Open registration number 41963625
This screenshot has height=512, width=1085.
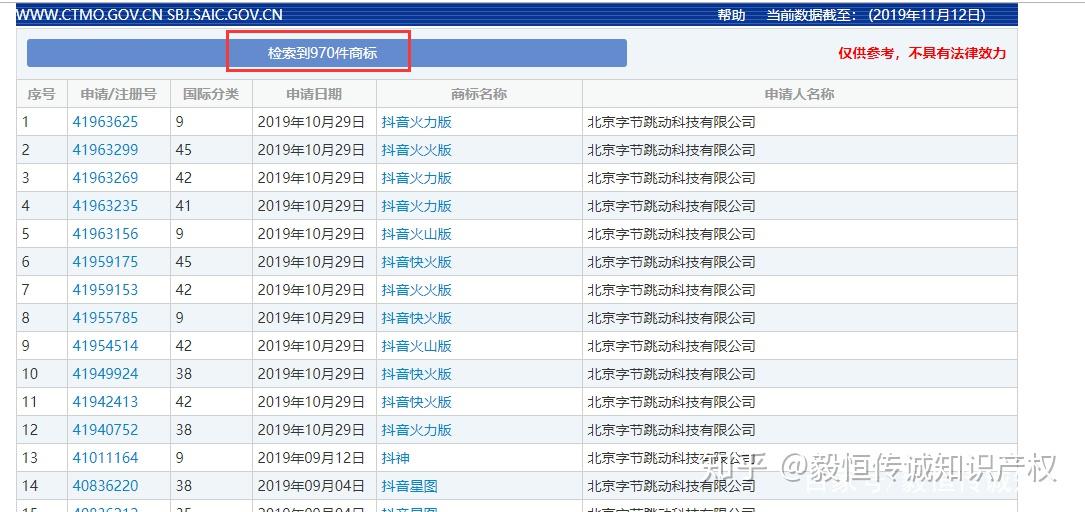click(x=105, y=122)
